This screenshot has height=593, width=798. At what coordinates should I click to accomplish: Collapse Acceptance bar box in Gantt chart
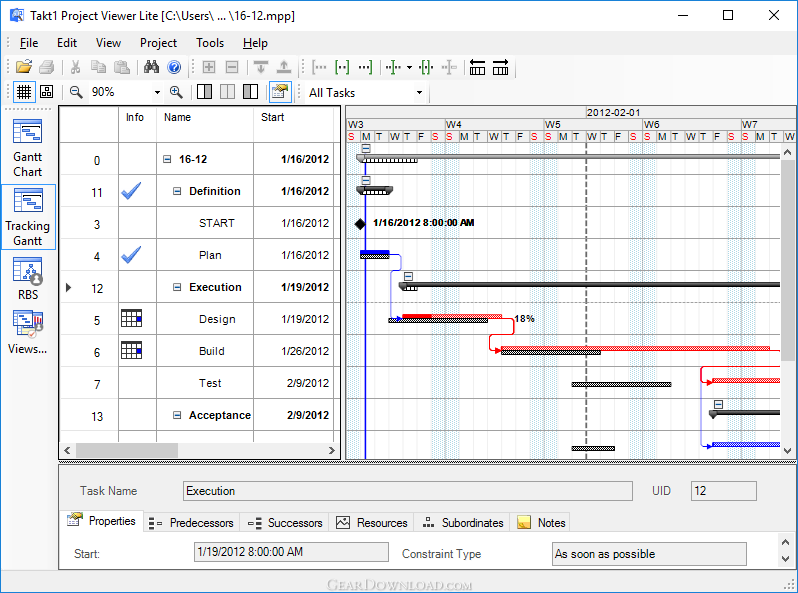(718, 404)
